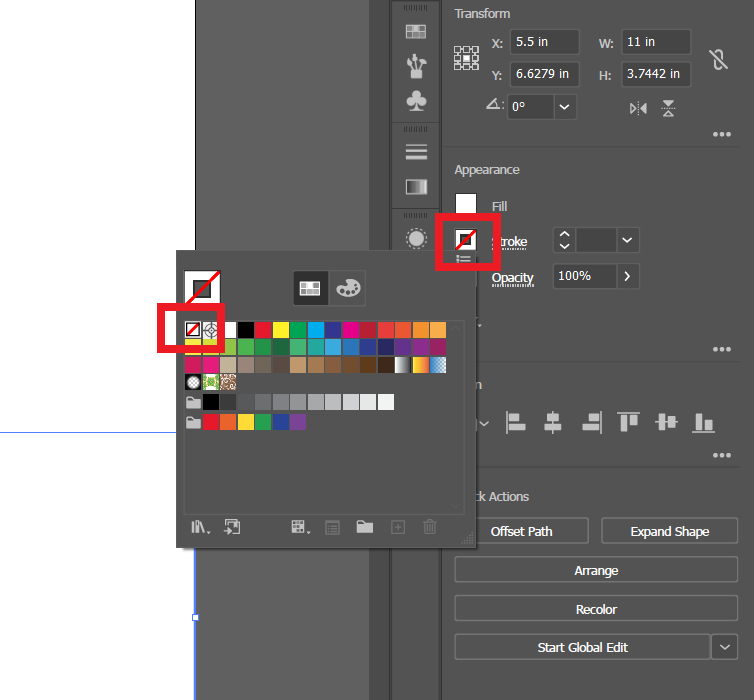Align objects to vertical bottom
The image size is (754, 700).
click(x=704, y=423)
